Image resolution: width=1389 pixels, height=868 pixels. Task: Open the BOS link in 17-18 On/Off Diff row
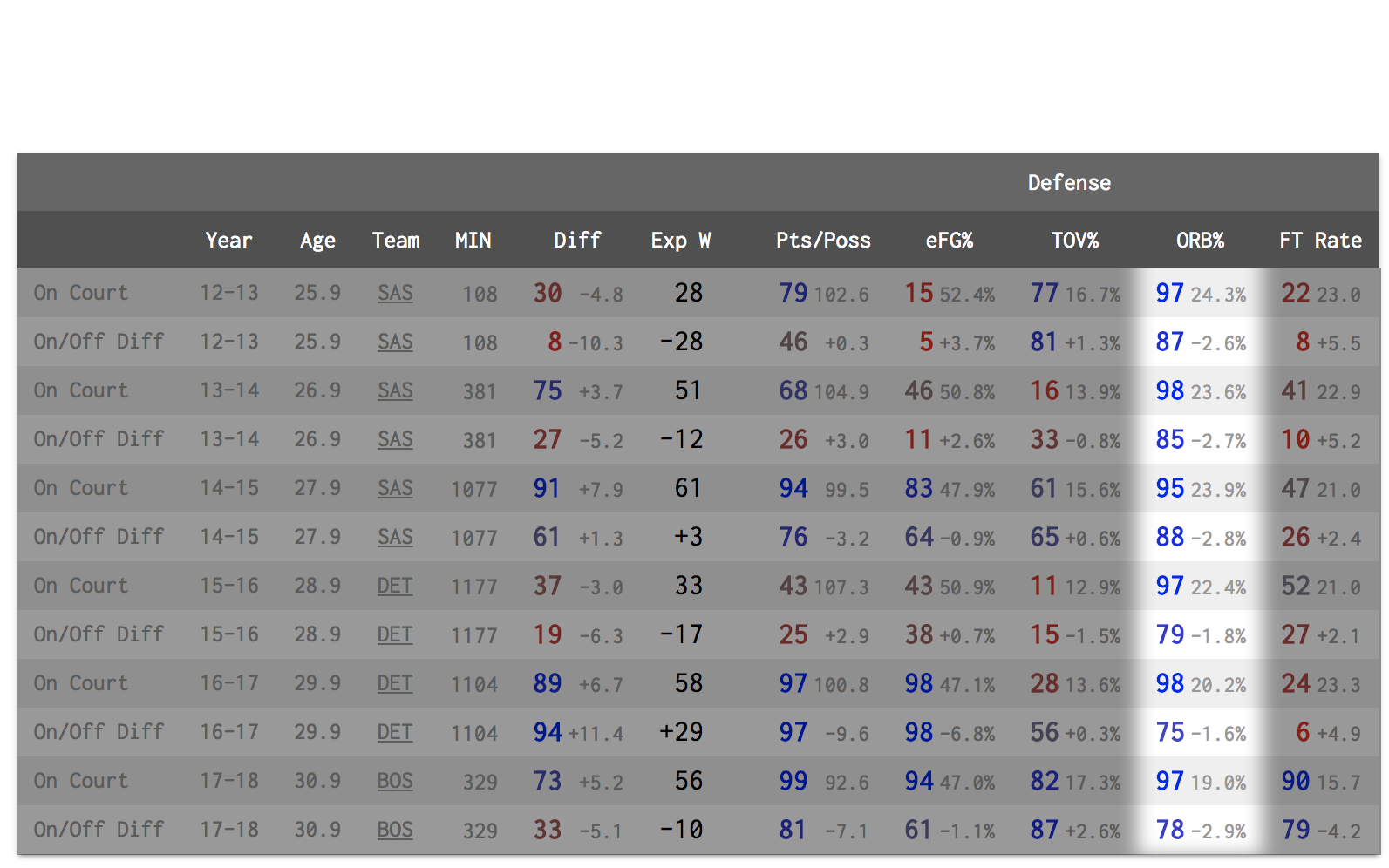[395, 830]
